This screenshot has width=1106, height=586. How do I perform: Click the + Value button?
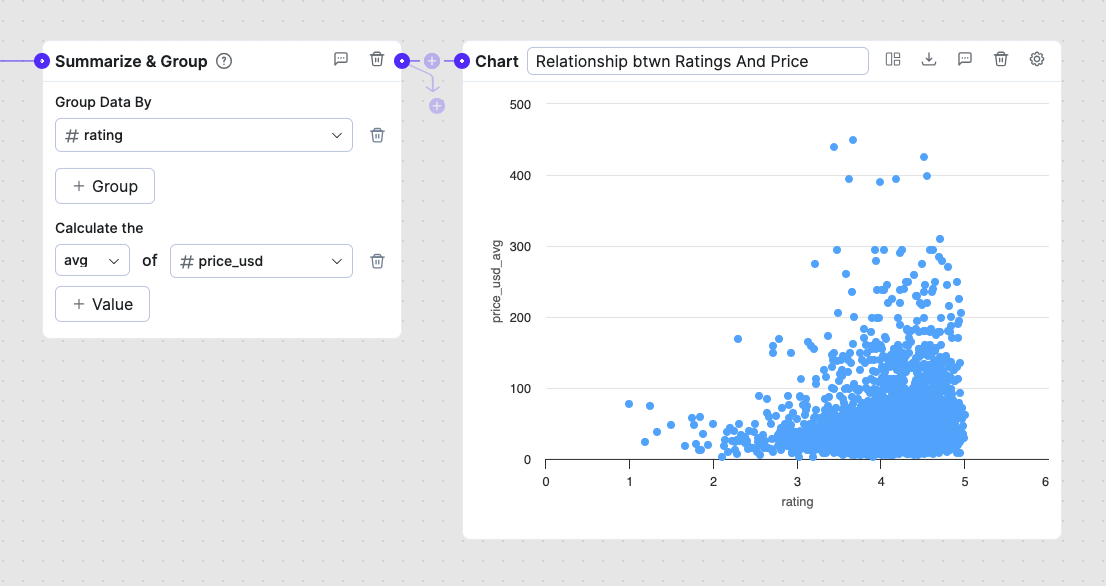tap(102, 304)
